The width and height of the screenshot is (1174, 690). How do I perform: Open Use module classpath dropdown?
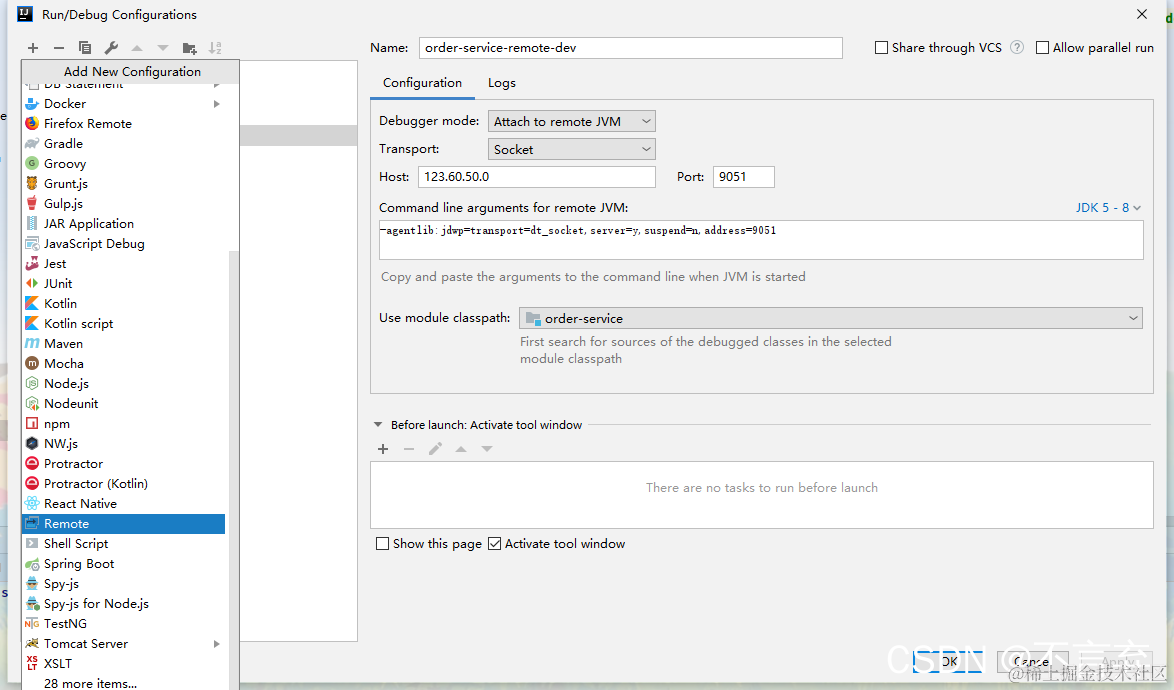click(x=830, y=318)
